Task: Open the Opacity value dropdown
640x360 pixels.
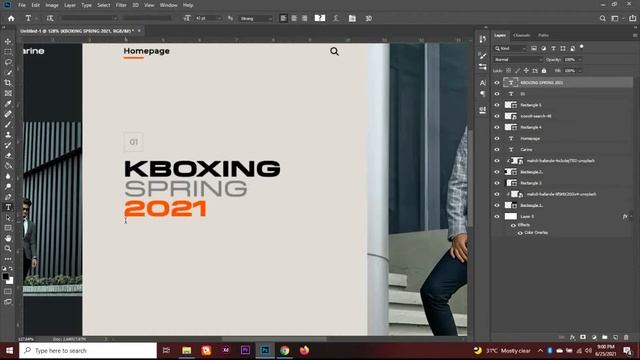Action: click(x=580, y=60)
